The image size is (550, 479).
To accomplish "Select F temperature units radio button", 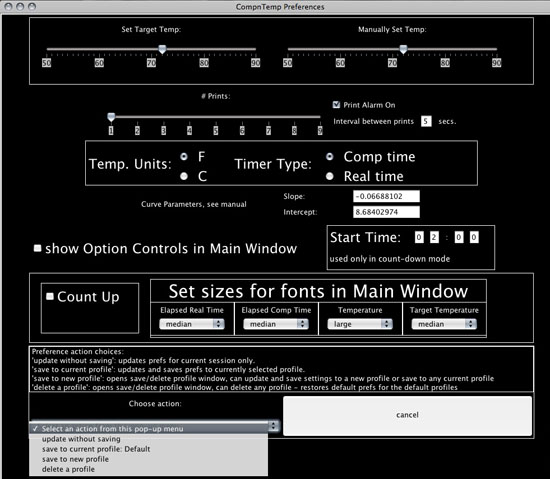I will tap(184, 157).
